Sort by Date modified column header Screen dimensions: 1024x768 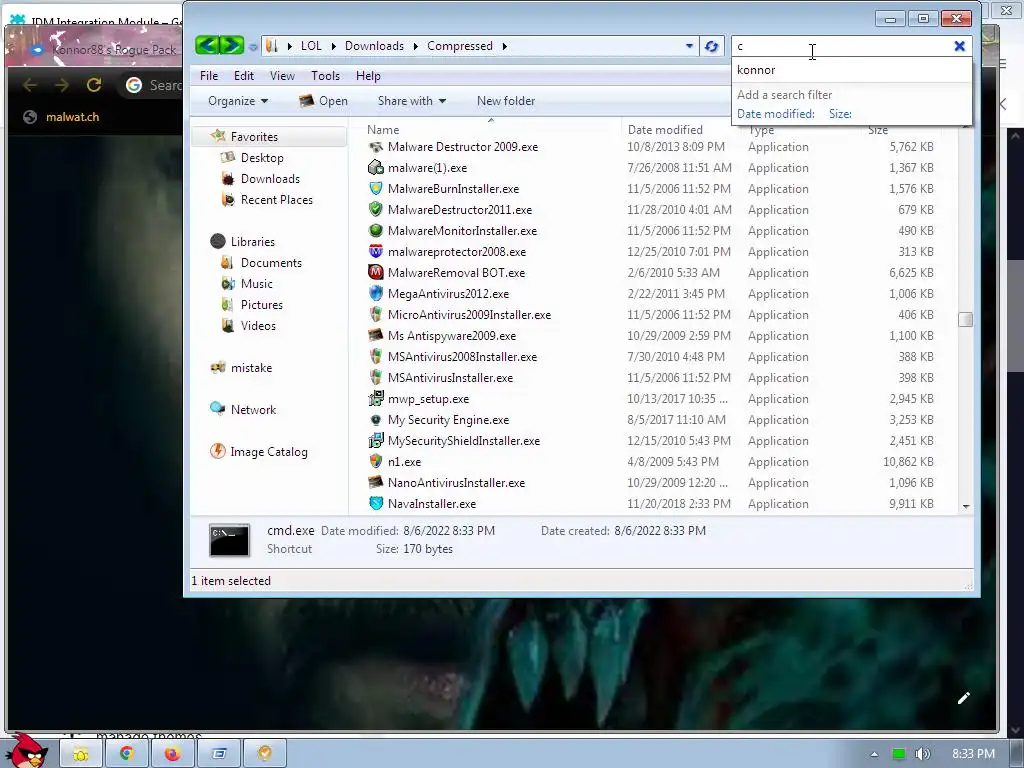click(665, 129)
